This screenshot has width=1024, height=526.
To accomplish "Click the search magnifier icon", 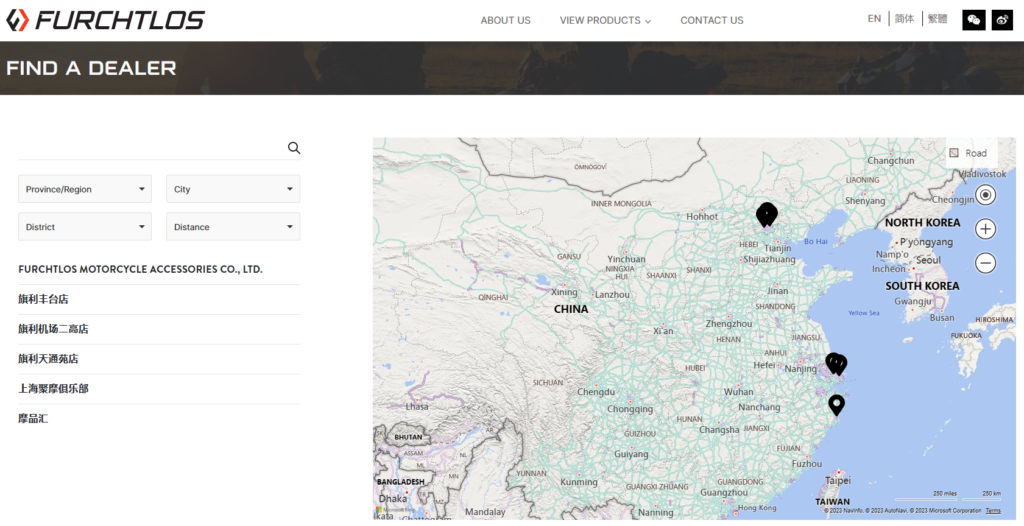I will [x=294, y=148].
